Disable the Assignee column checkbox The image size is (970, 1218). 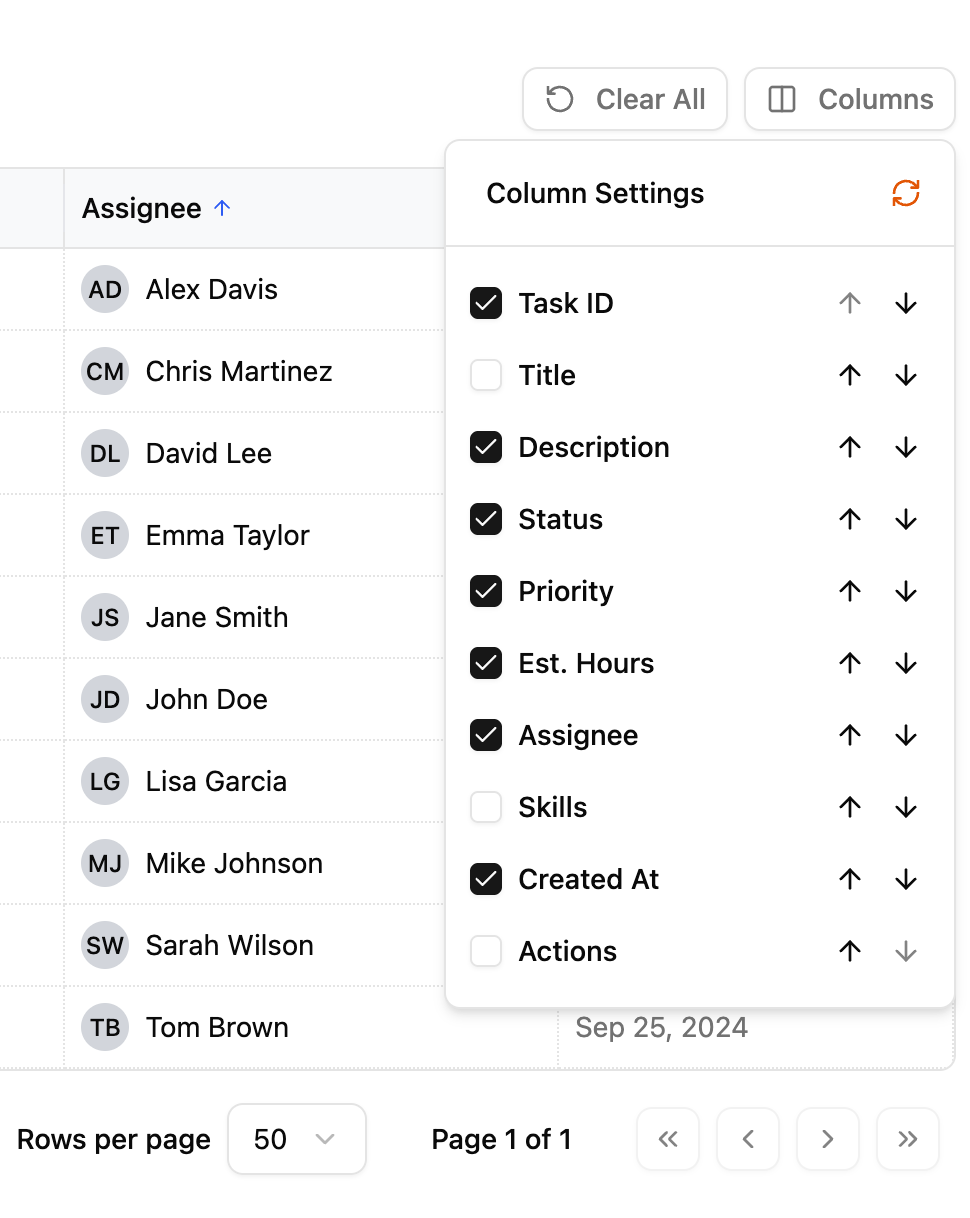[485, 735]
